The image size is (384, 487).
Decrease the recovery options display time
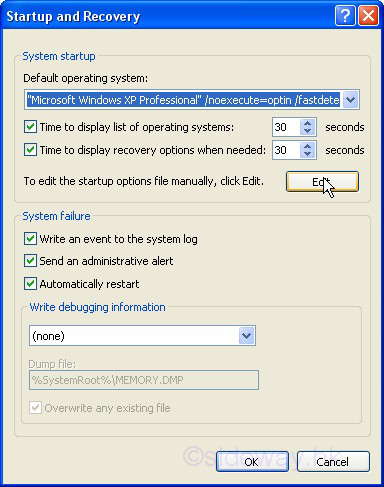pyautogui.click(x=307, y=154)
